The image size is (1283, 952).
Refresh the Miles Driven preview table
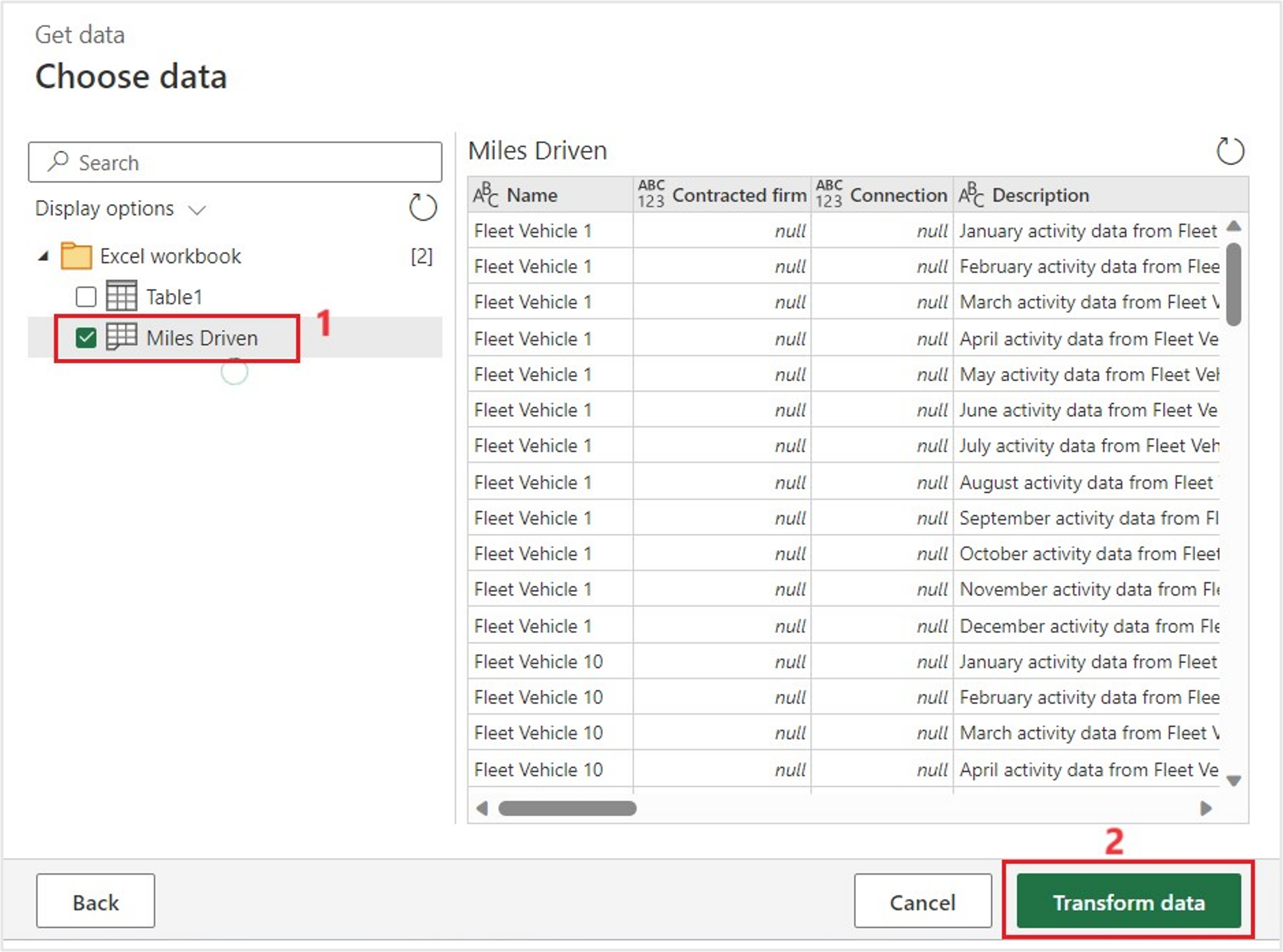(1230, 151)
